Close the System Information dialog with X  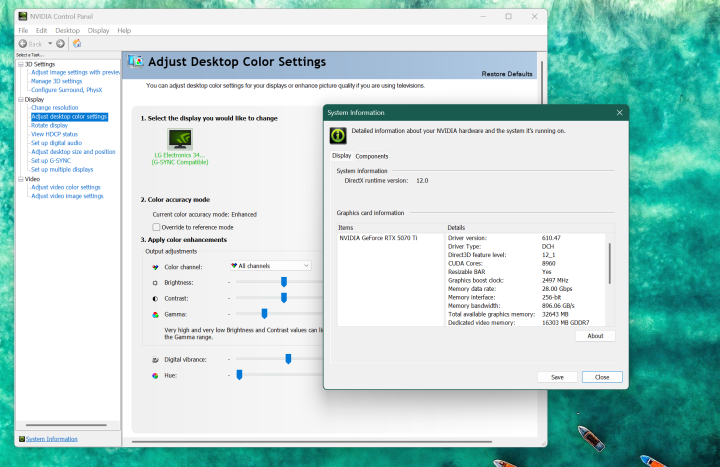(x=619, y=113)
